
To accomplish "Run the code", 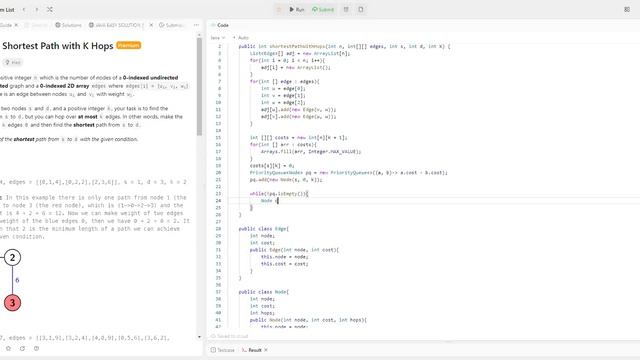I will pyautogui.click(x=297, y=9).
